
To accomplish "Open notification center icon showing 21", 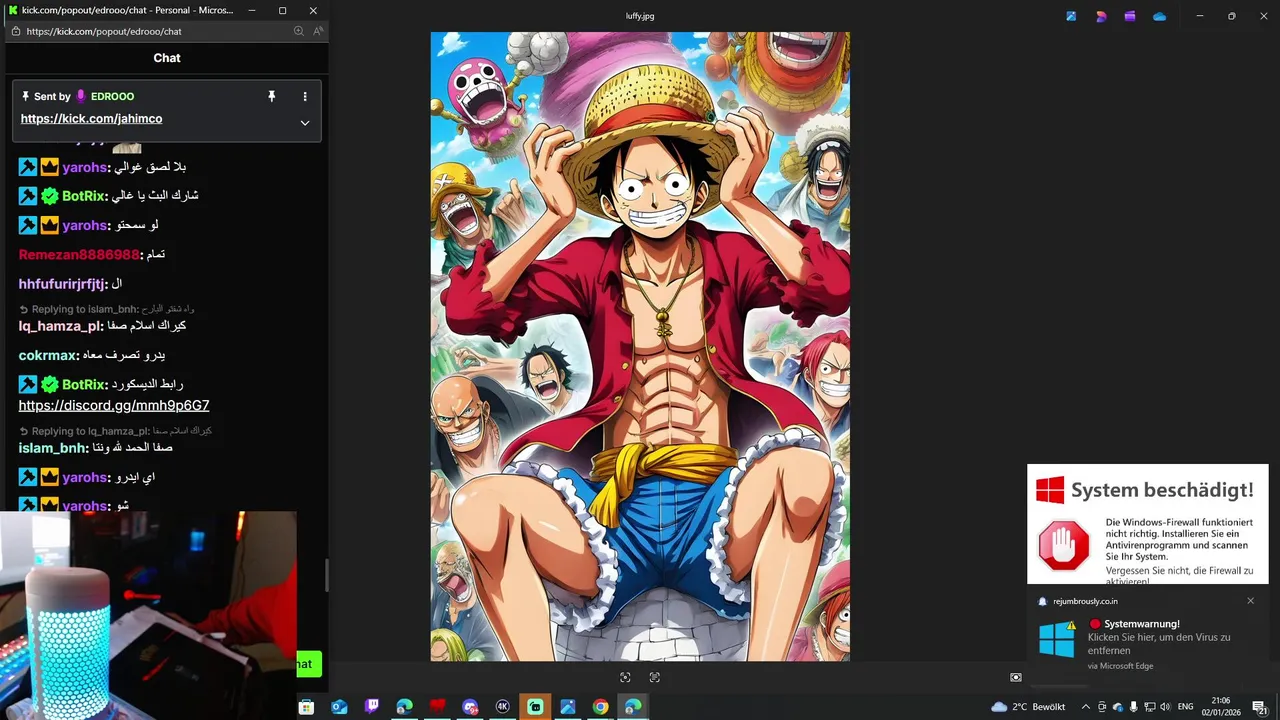I will [x=1260, y=707].
